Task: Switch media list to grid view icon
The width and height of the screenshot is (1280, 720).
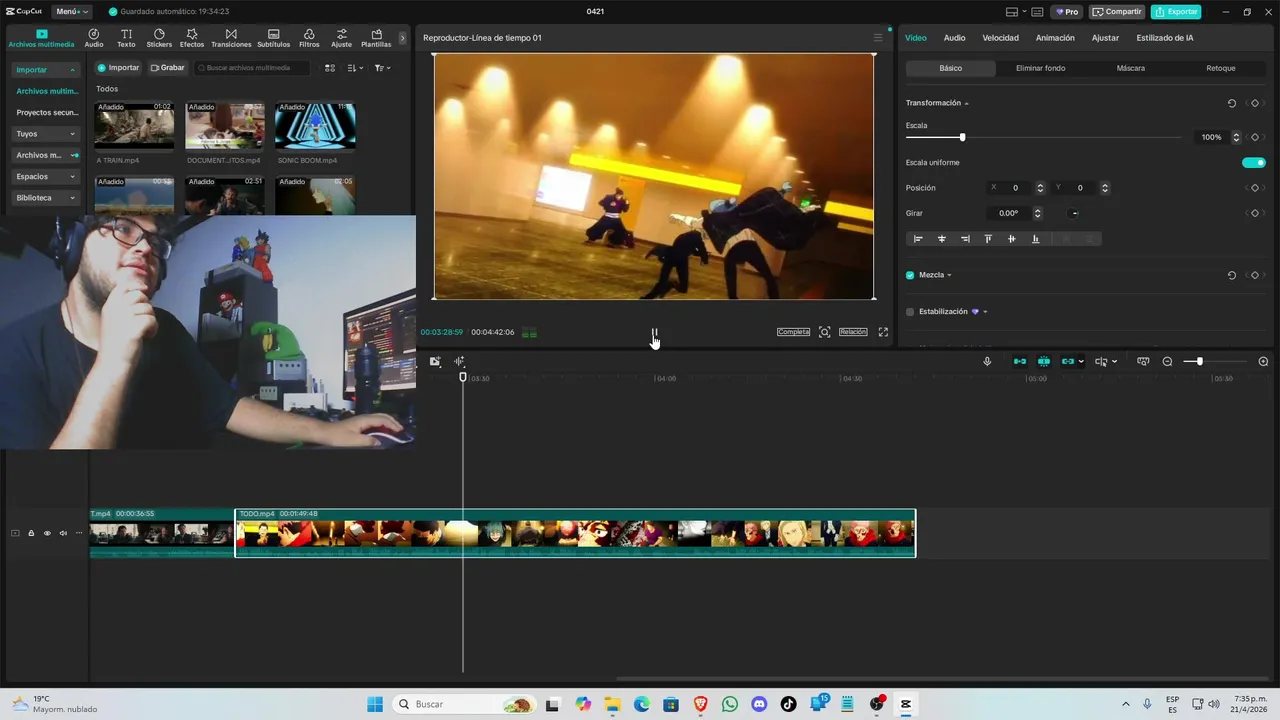Action: click(330, 68)
